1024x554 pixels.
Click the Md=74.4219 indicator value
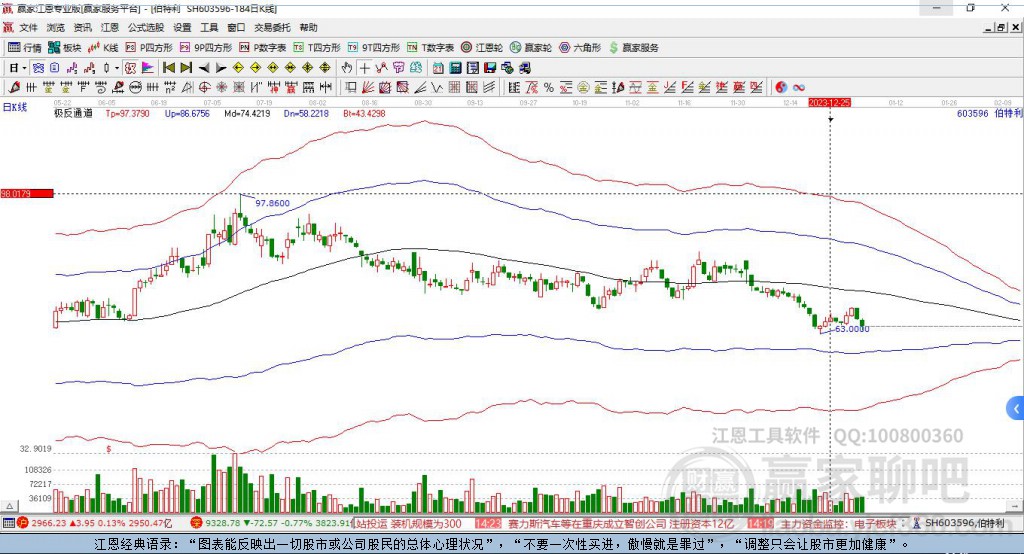247,113
